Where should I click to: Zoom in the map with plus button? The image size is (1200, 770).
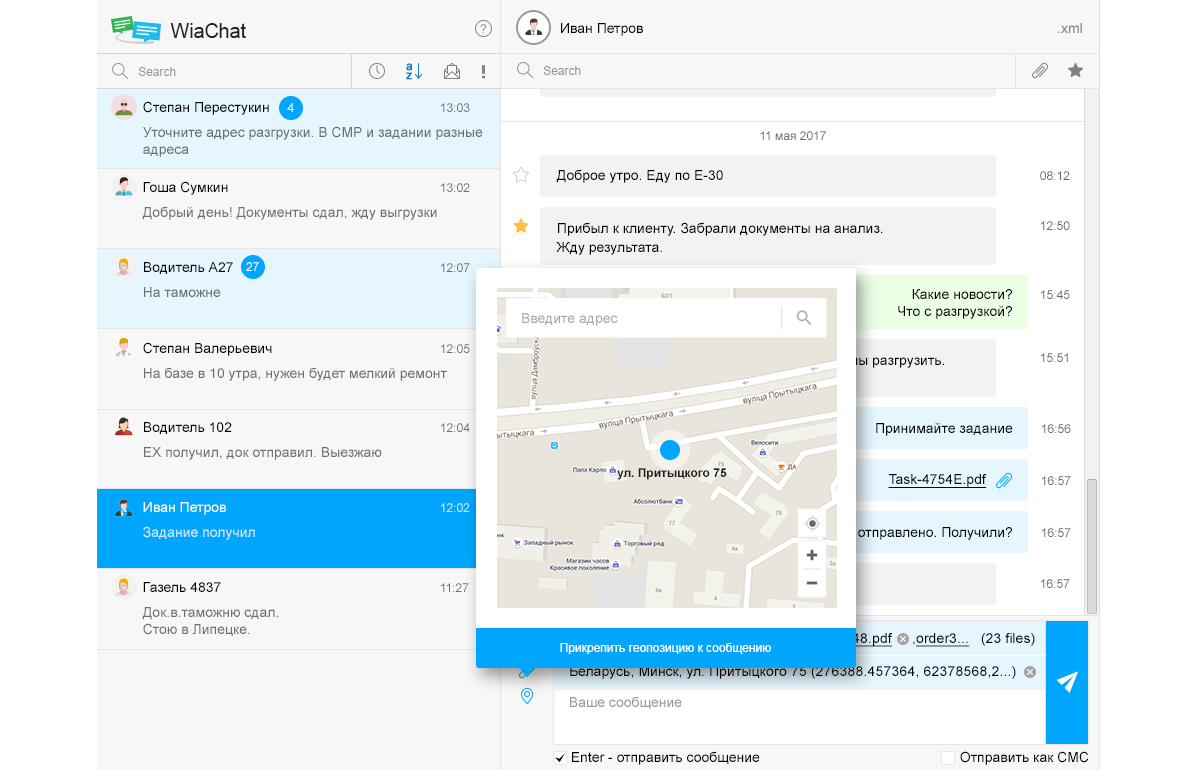point(811,556)
